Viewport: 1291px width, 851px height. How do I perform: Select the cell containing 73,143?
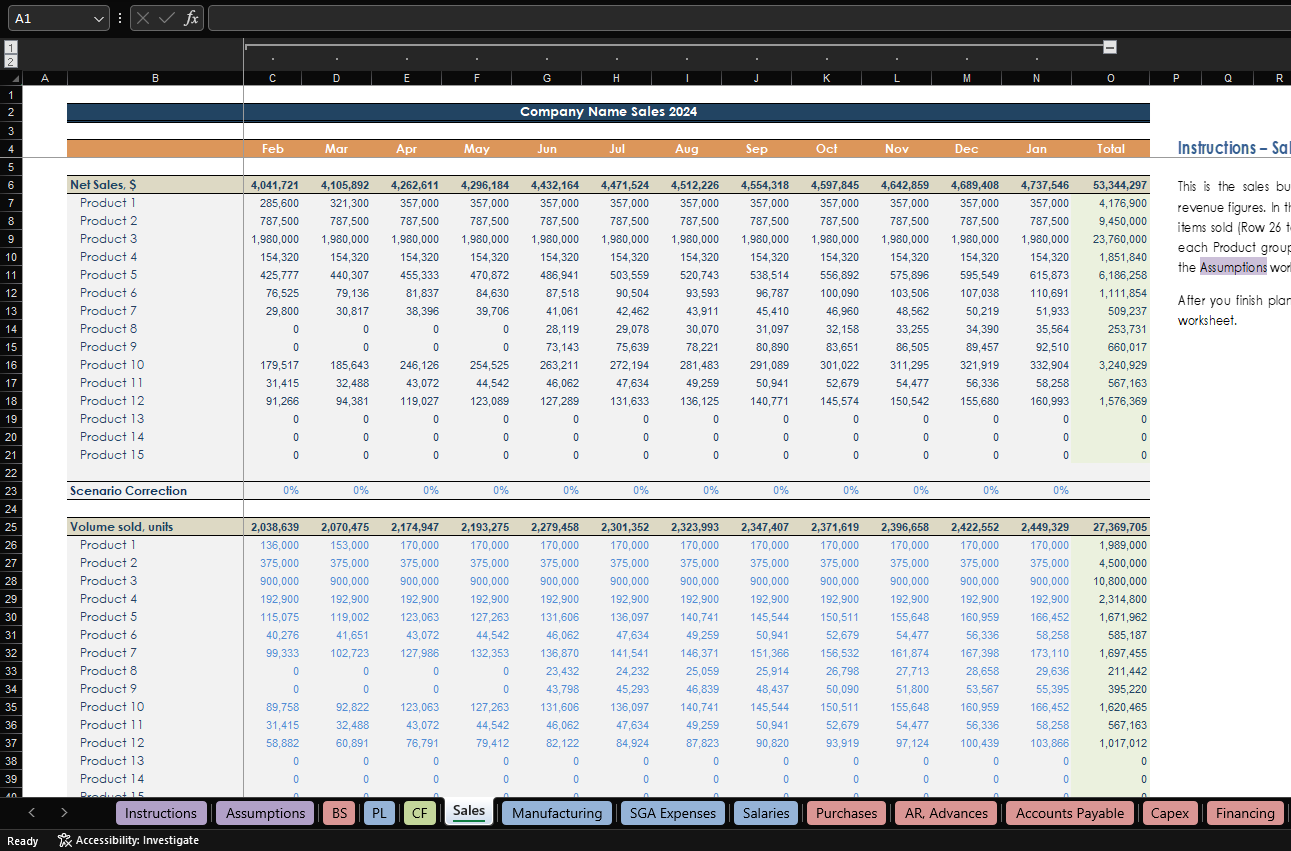[x=546, y=347]
